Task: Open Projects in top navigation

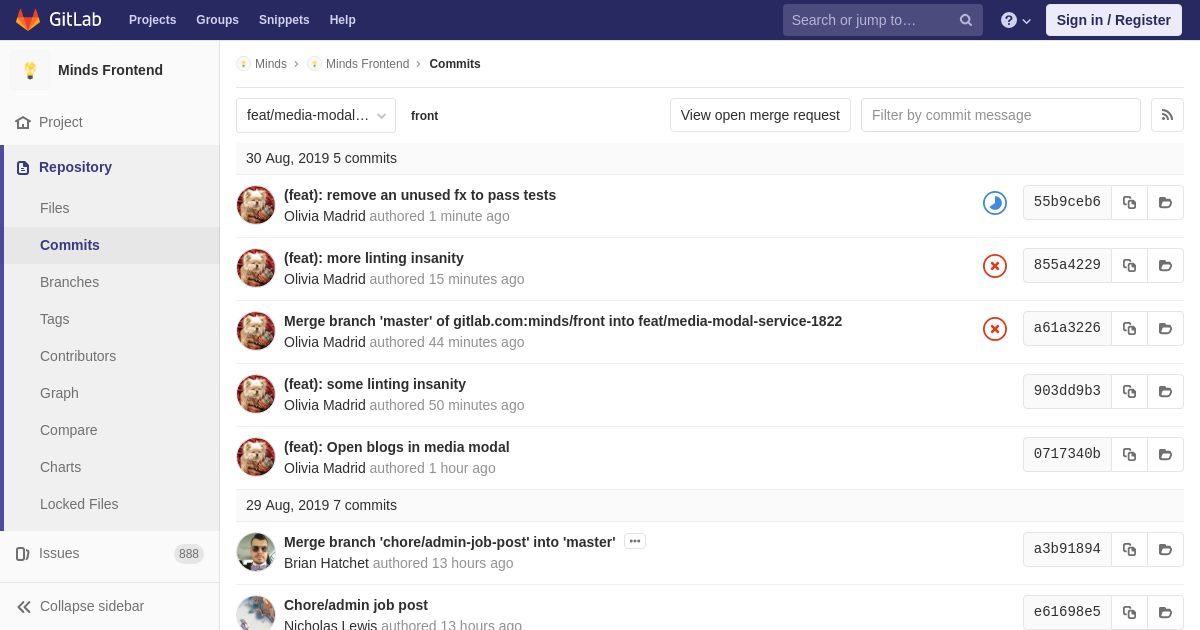Action: pyautogui.click(x=152, y=20)
